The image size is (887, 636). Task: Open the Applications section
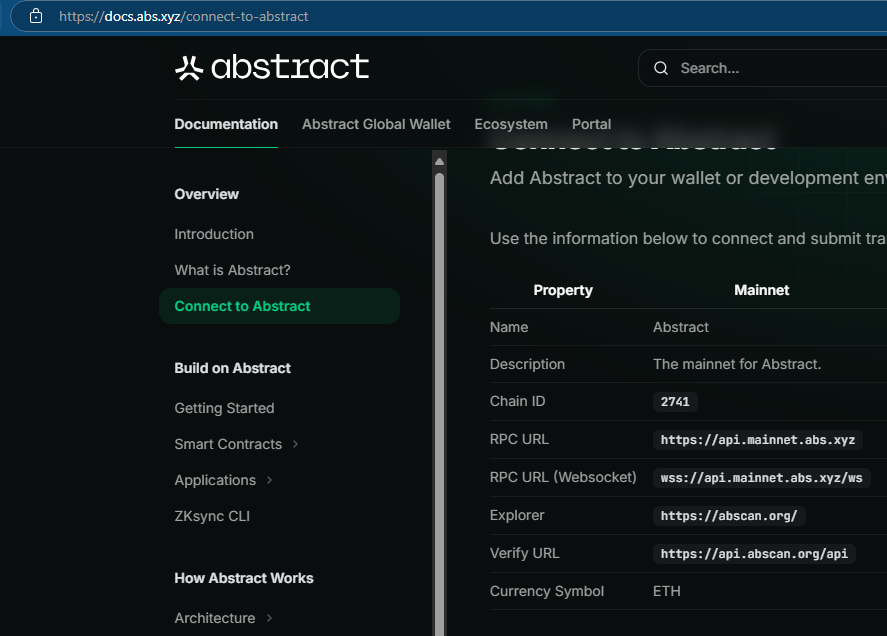pos(215,480)
